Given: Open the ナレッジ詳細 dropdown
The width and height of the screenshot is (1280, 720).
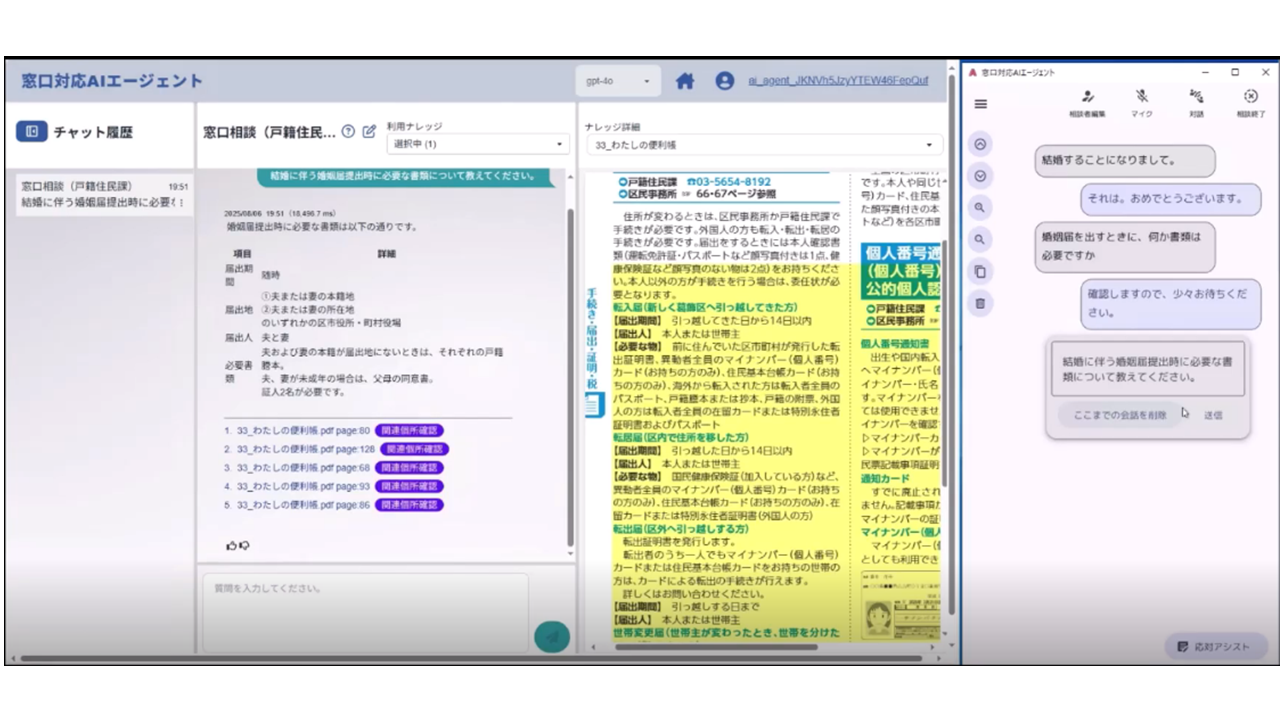Looking at the screenshot, I should 762,144.
